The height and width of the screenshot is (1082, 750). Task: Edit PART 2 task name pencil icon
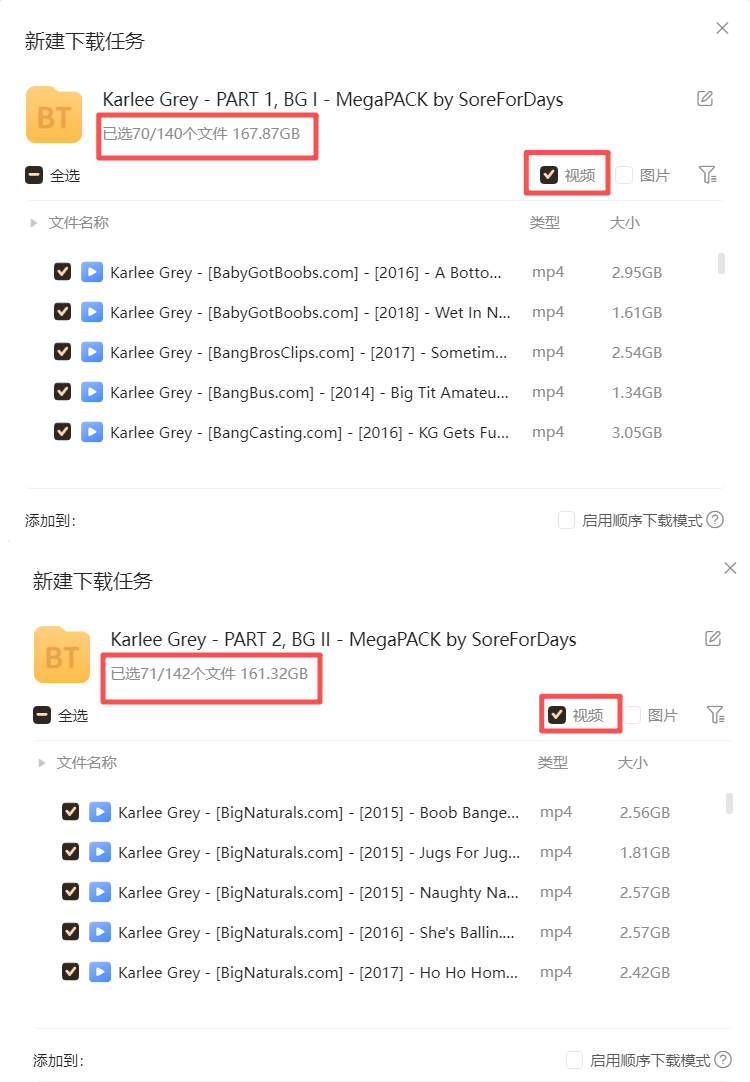[x=713, y=638]
